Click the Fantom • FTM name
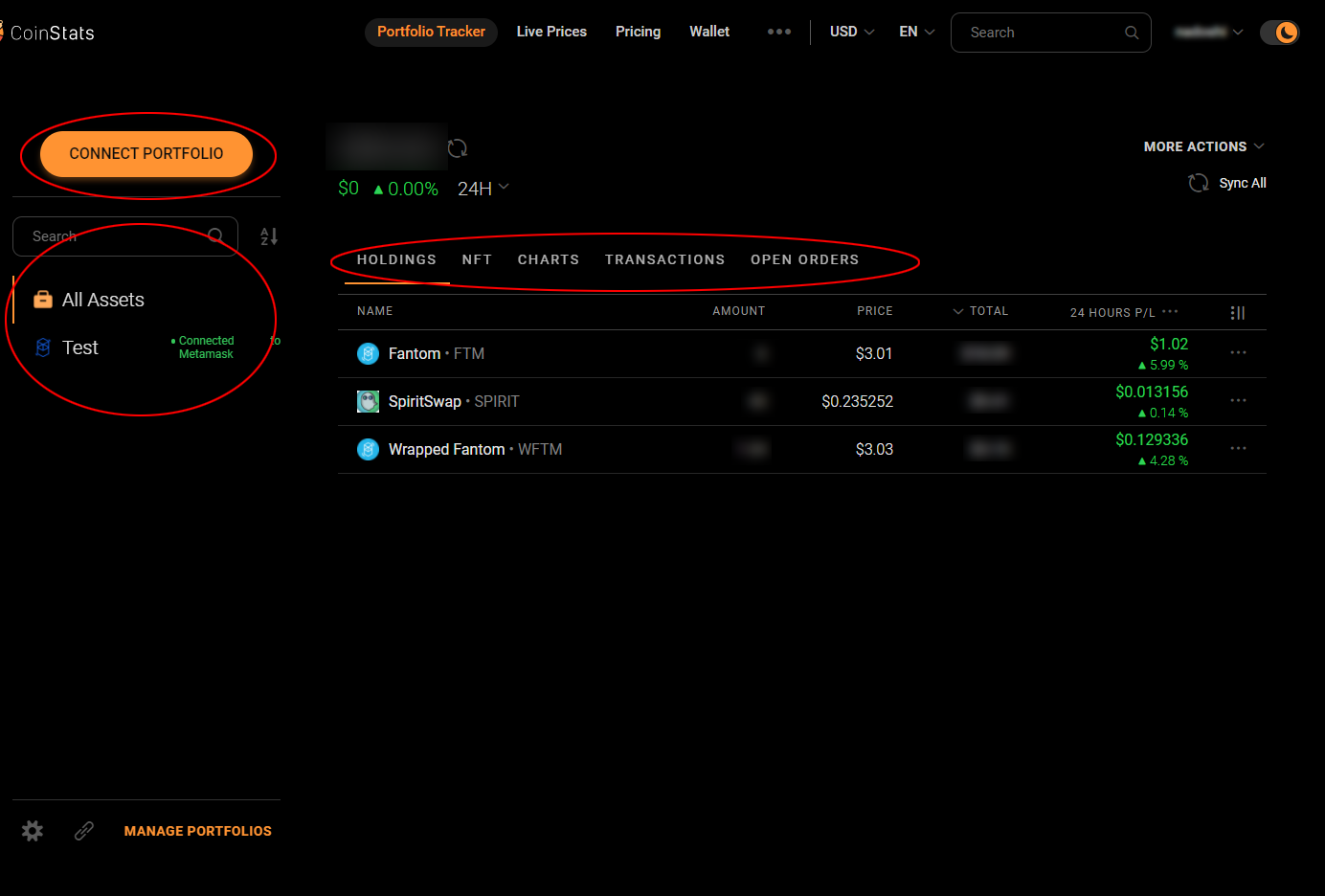The image size is (1325, 896). point(437,353)
